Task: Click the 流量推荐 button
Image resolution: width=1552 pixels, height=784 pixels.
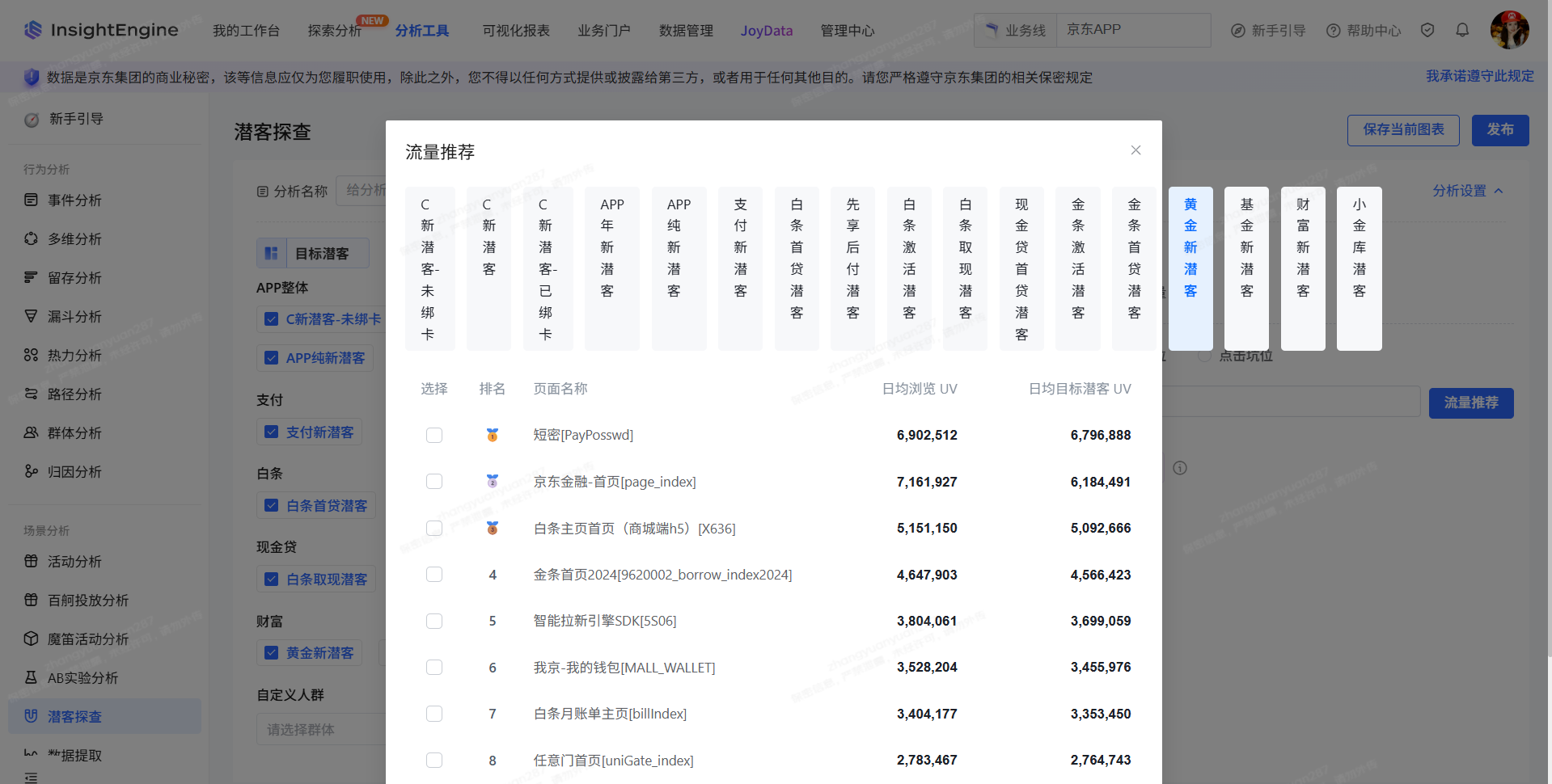Action: tap(1471, 403)
